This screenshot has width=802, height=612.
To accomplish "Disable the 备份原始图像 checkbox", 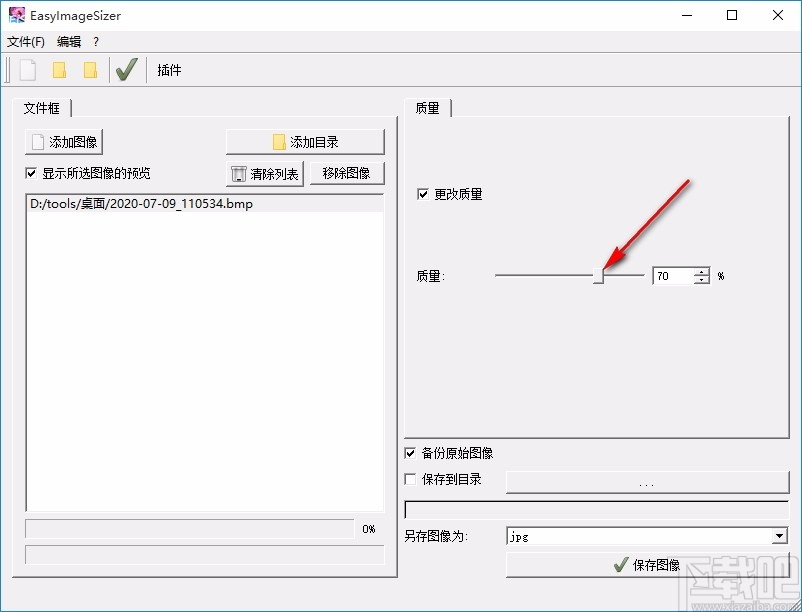I will point(409,453).
